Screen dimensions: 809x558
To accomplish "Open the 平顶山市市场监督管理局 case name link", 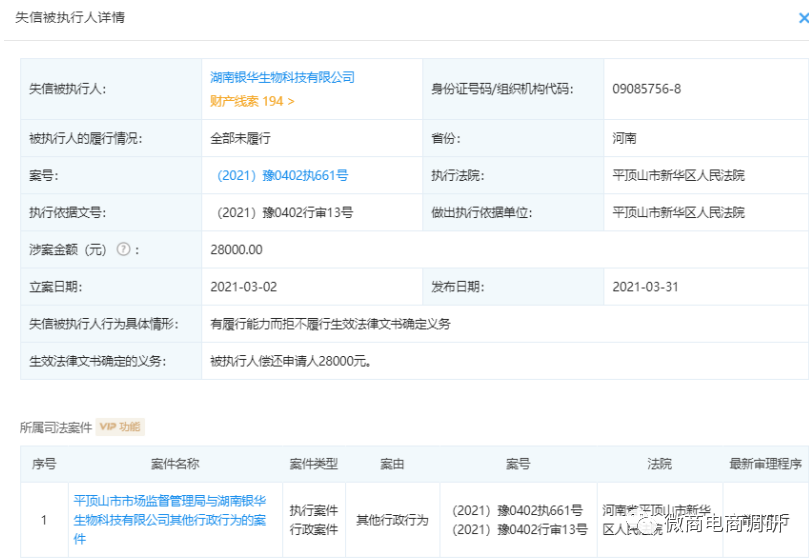I will (x=170, y=520).
